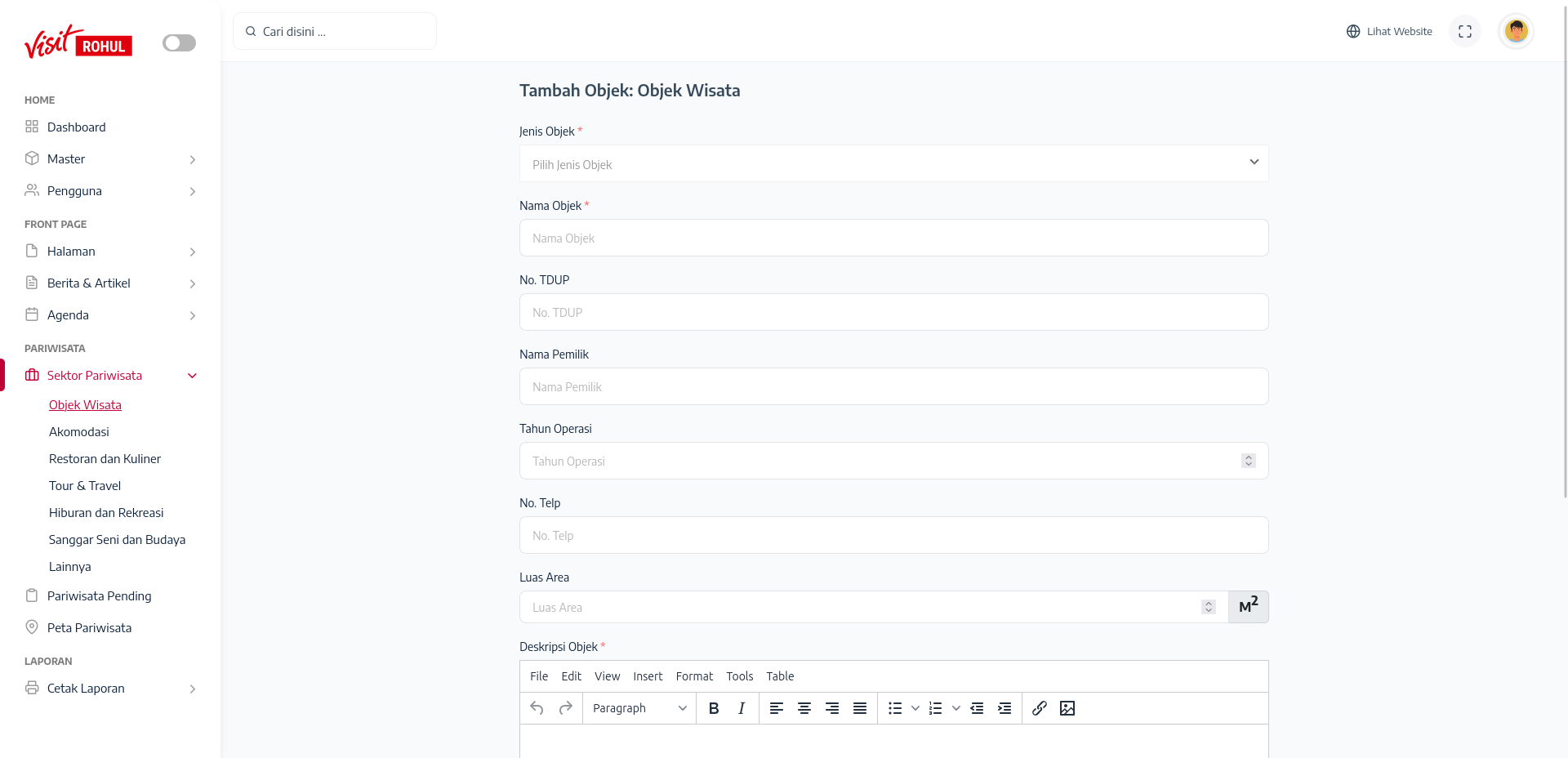Click the Tahun Operasi number field
This screenshot has width=1568, height=758.
pos(893,461)
